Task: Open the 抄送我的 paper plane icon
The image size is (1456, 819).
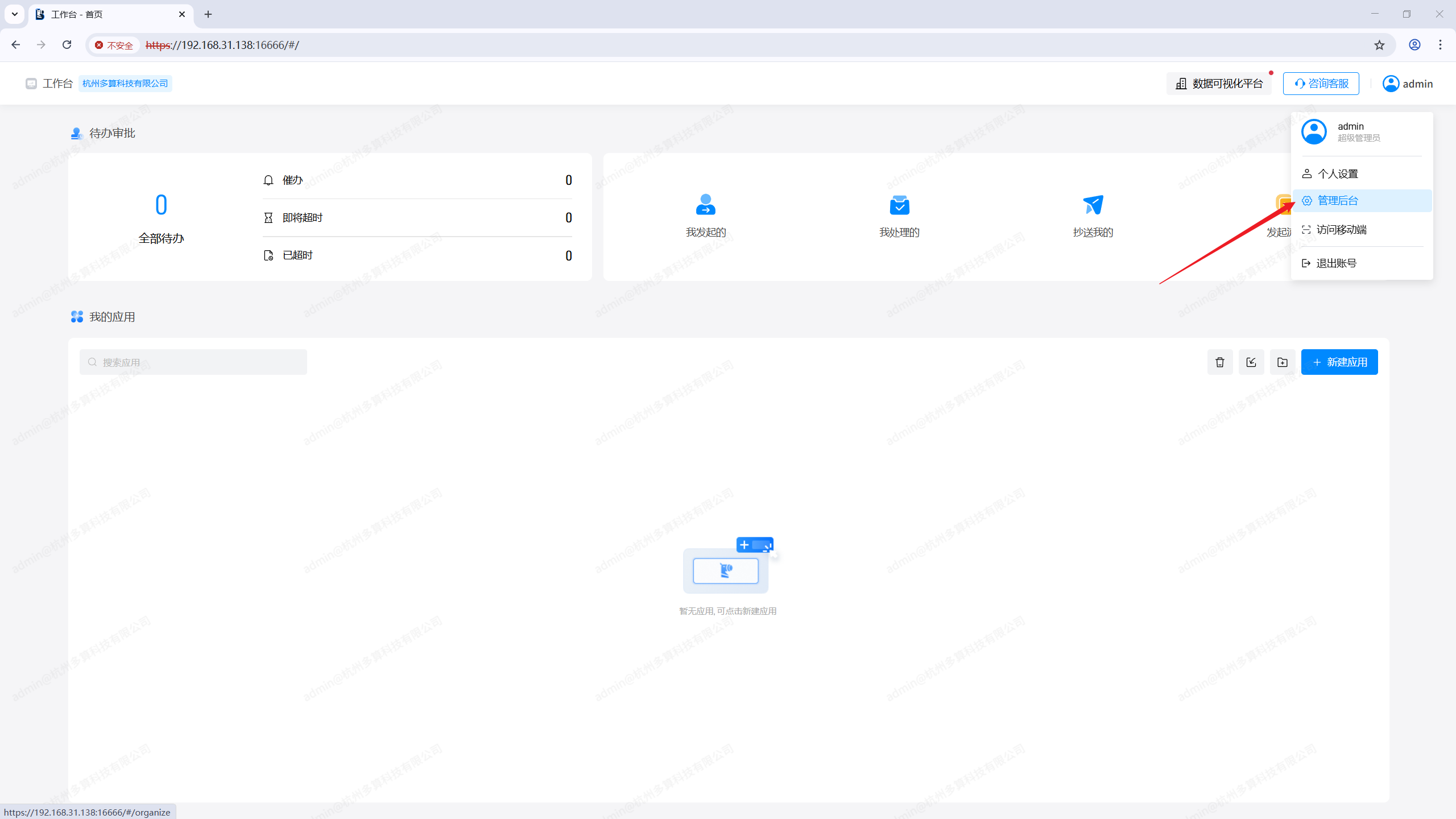Action: (x=1093, y=205)
